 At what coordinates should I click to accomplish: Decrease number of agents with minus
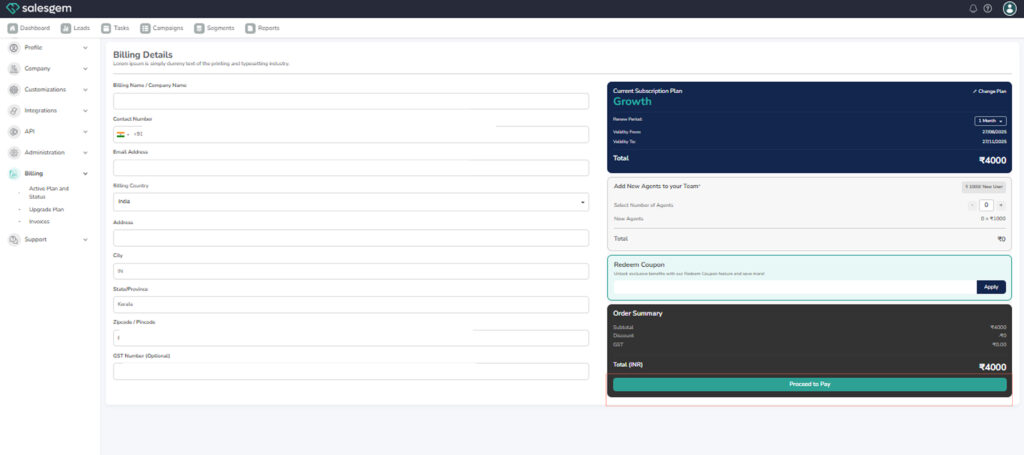pyautogui.click(x=972, y=205)
